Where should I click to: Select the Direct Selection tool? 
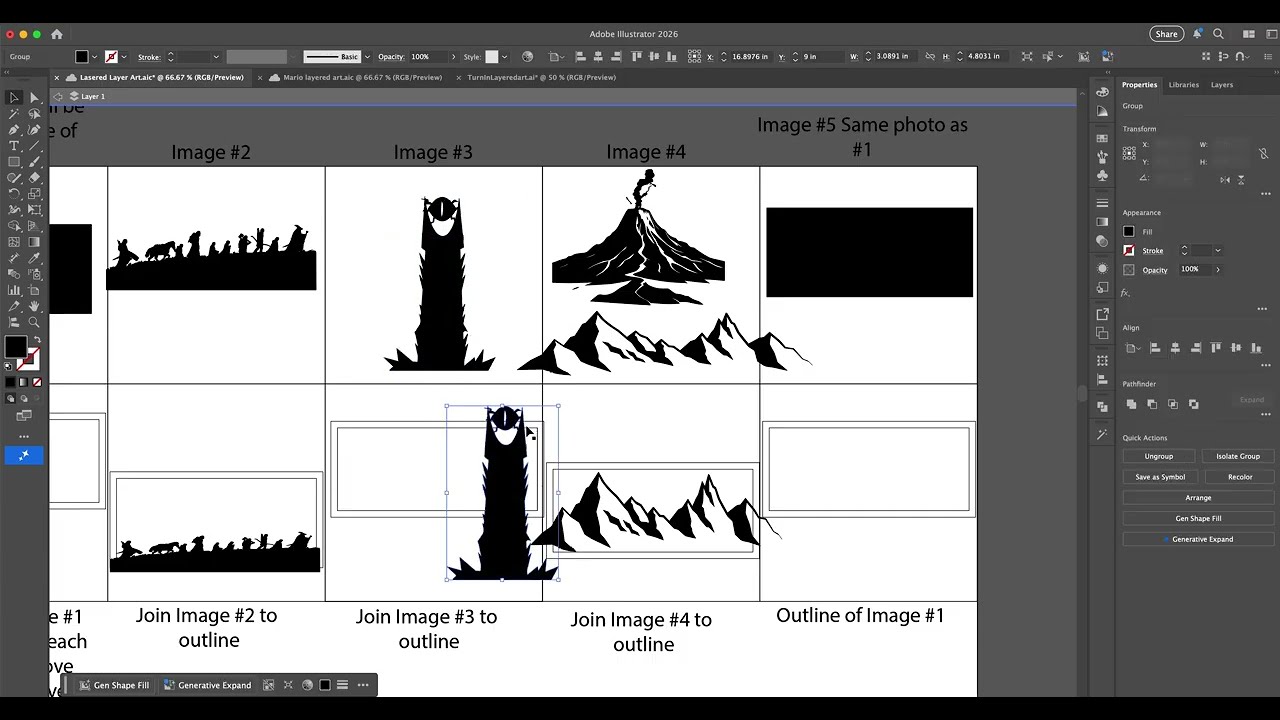(x=34, y=98)
